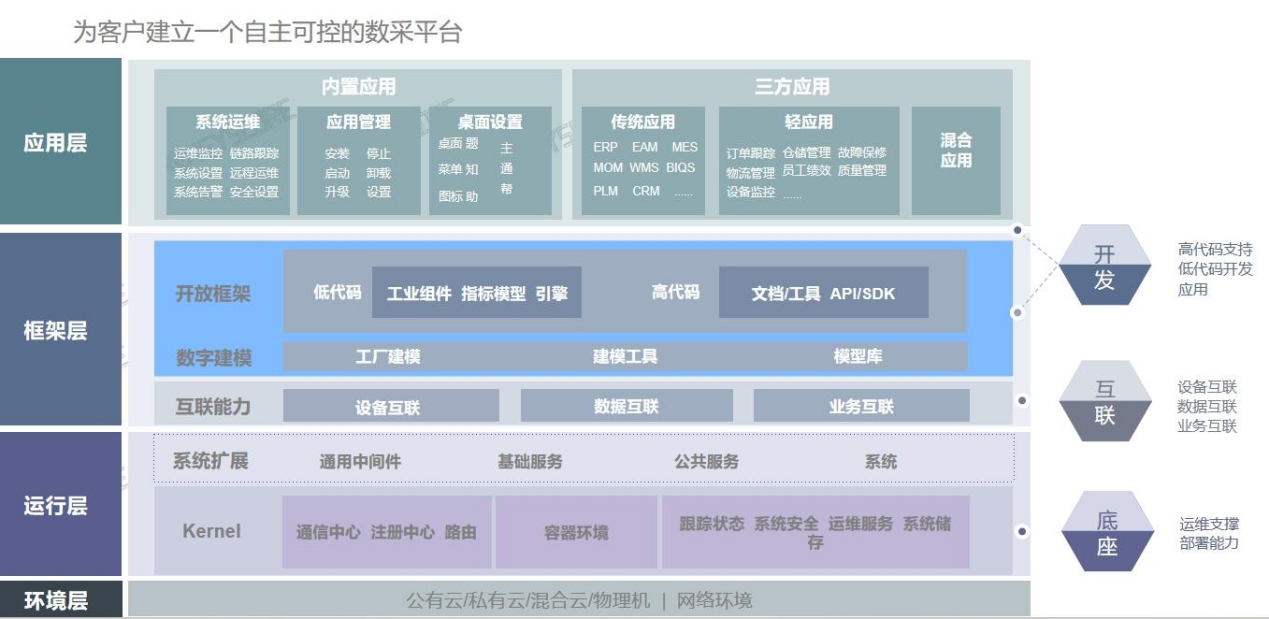Screen dimensions: 1269x619
Task: Select the 混合应用 box
Action: tap(956, 160)
